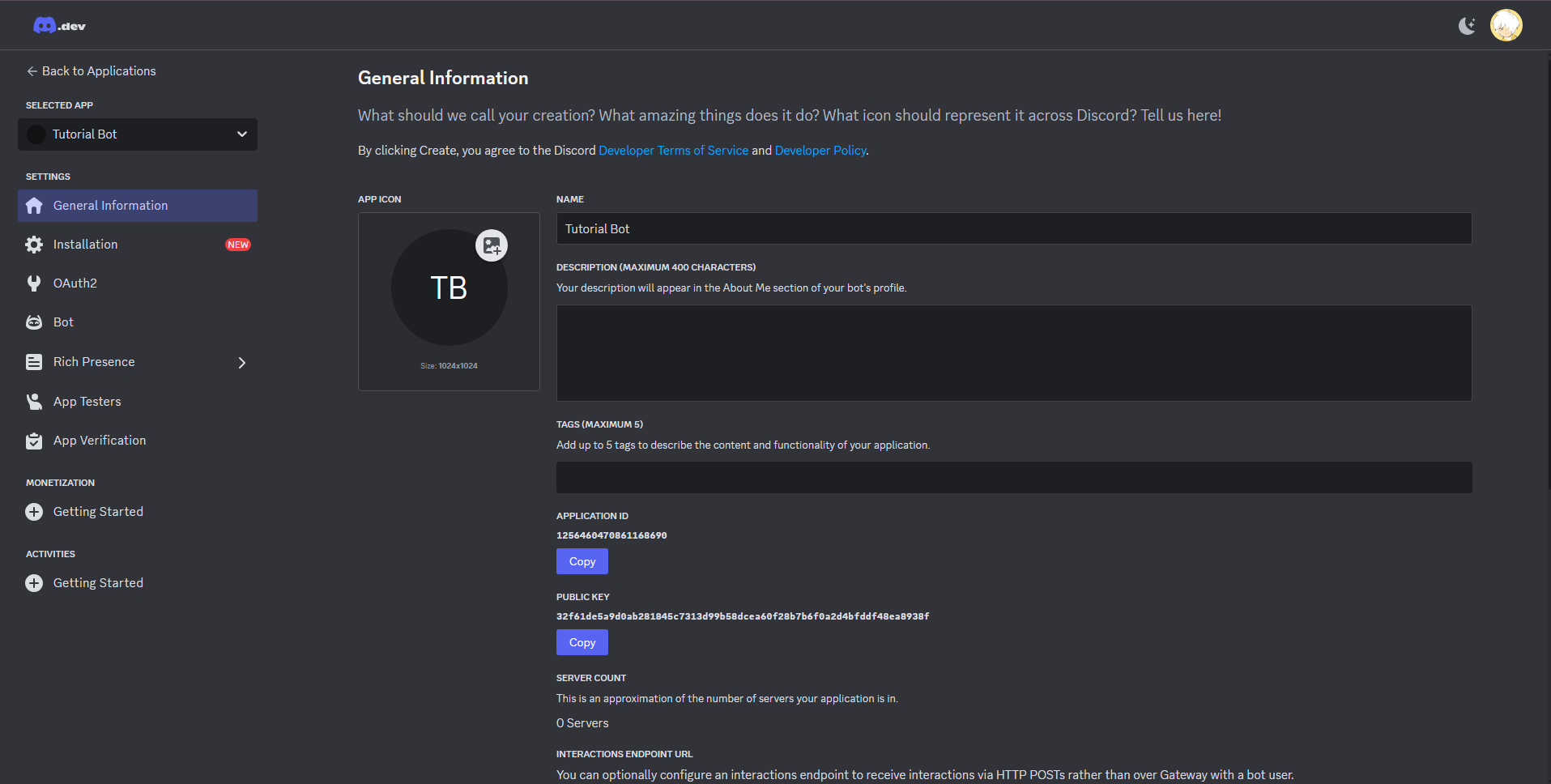This screenshot has width=1551, height=784.
Task: Expand the Rich Presence chevron
Action: (x=241, y=363)
